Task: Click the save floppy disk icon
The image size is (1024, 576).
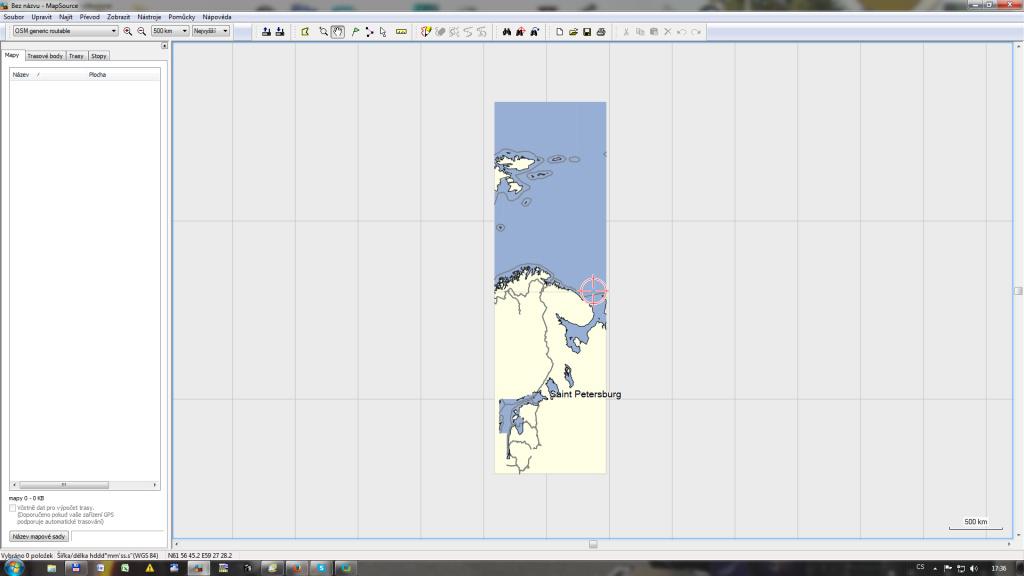Action: (x=587, y=31)
